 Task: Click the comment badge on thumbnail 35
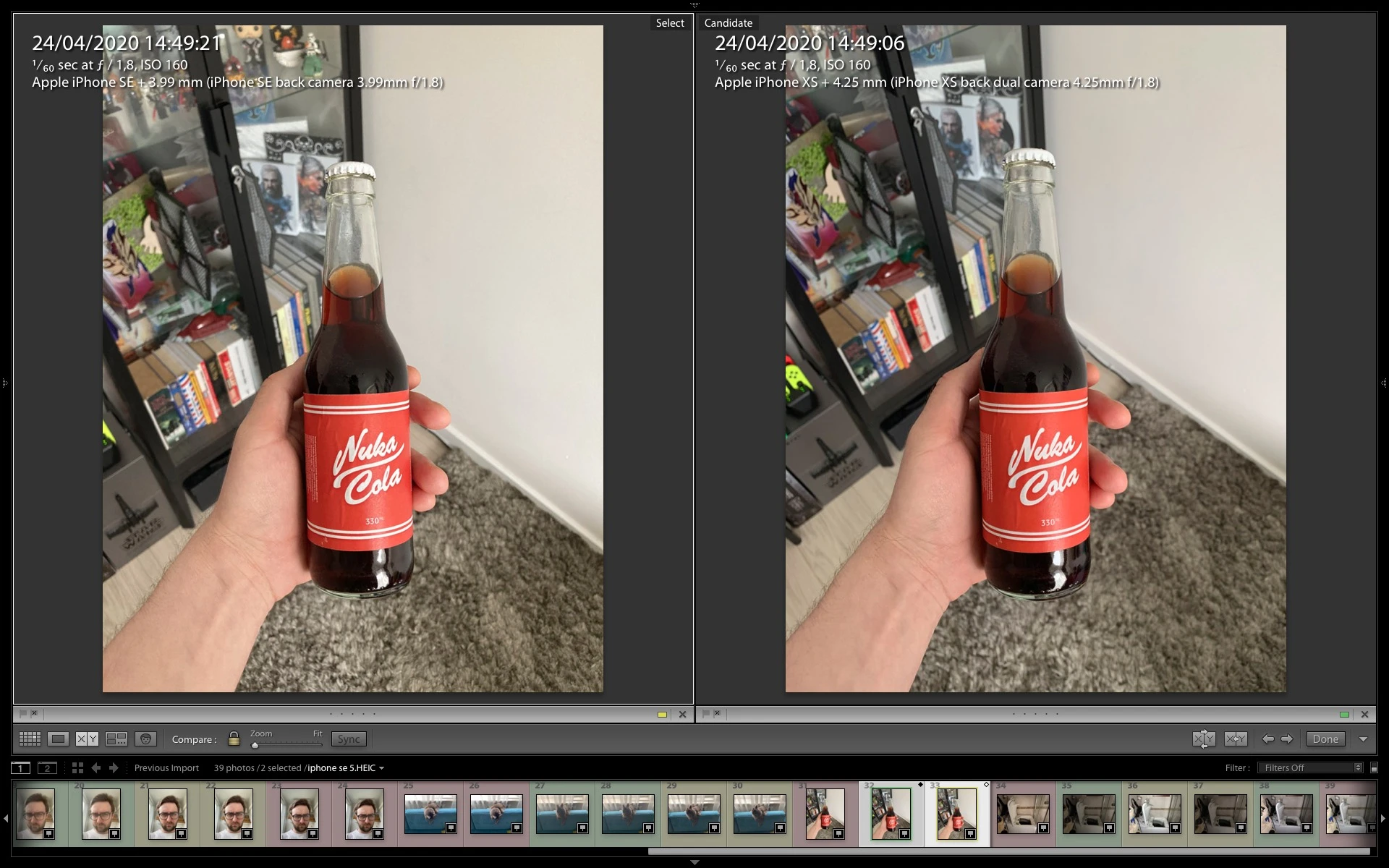[1109, 828]
